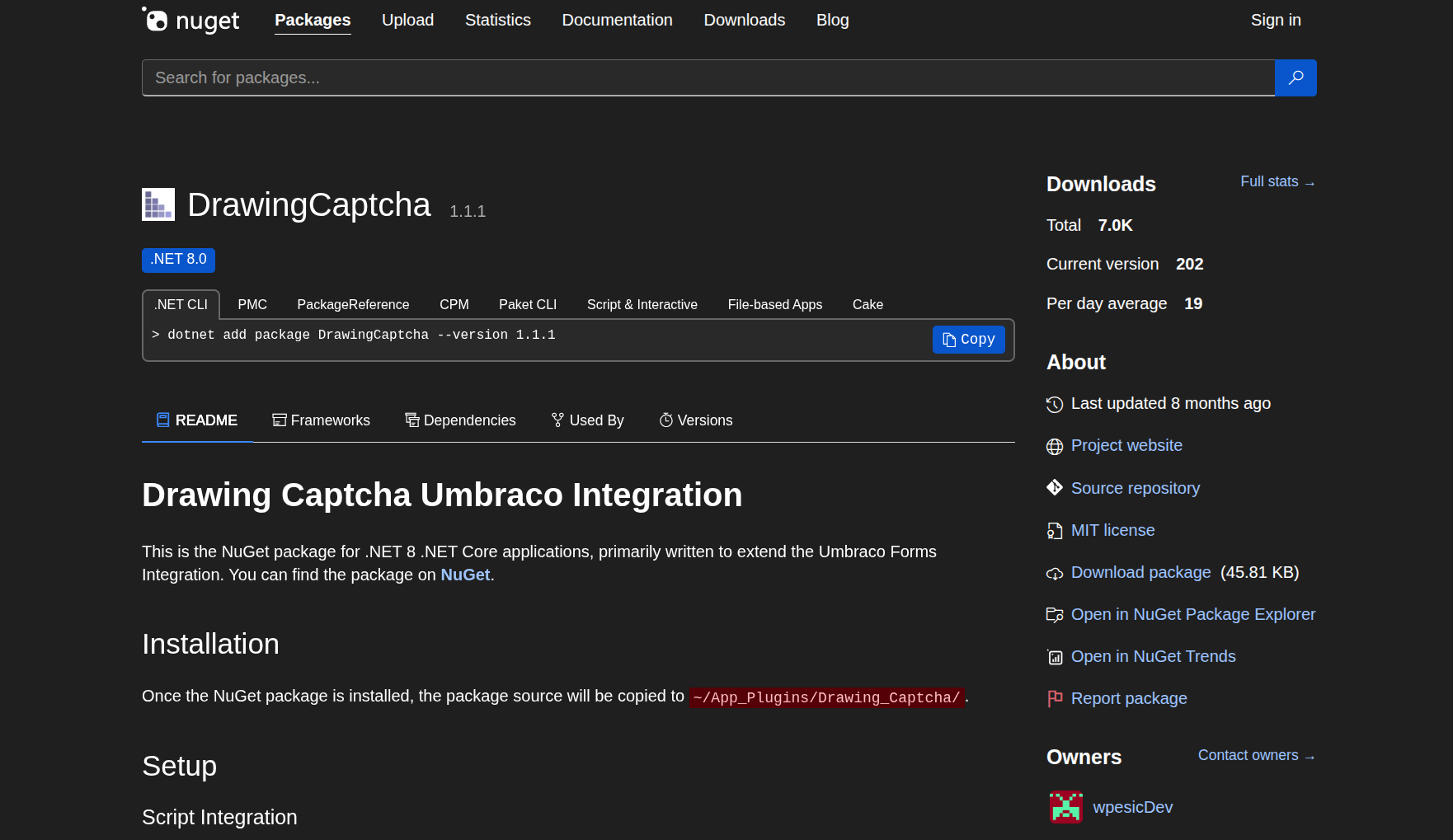Select the Paket CLI install tab
Screen dimensions: 1453x840
[528, 304]
